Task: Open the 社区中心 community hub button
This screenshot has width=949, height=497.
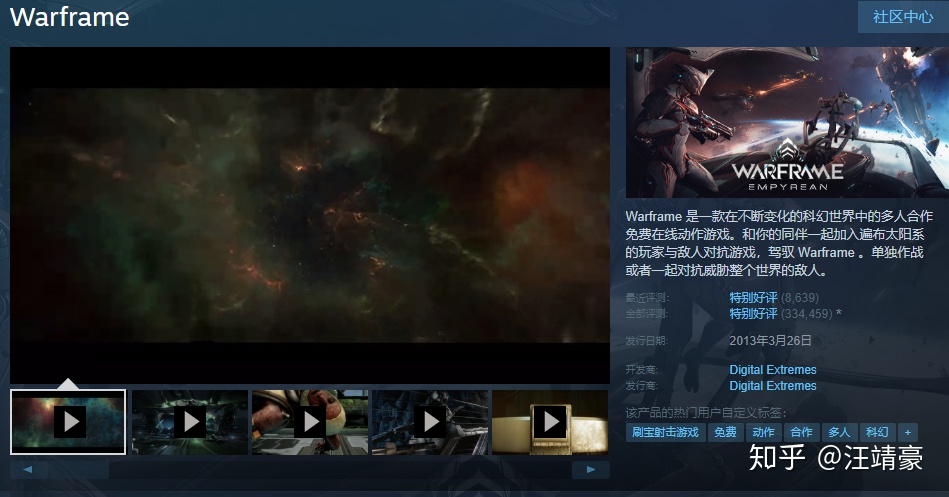Action: tap(903, 17)
